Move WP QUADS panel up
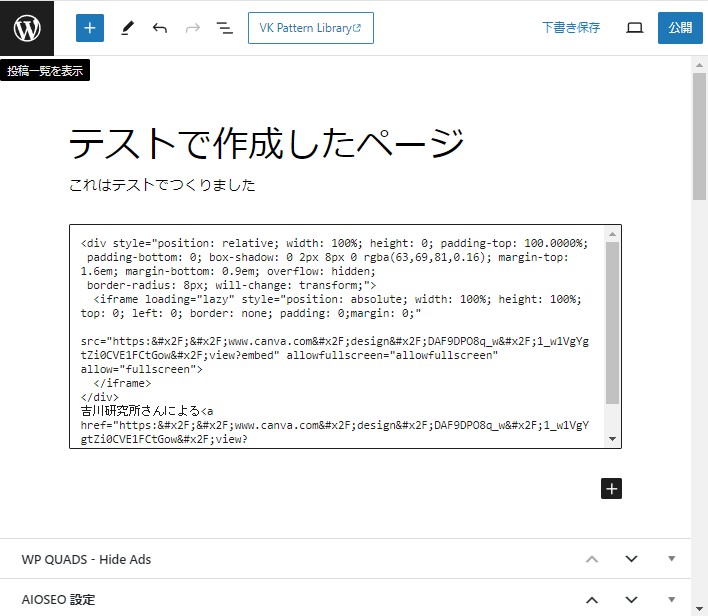This screenshot has width=708, height=616. coord(592,559)
